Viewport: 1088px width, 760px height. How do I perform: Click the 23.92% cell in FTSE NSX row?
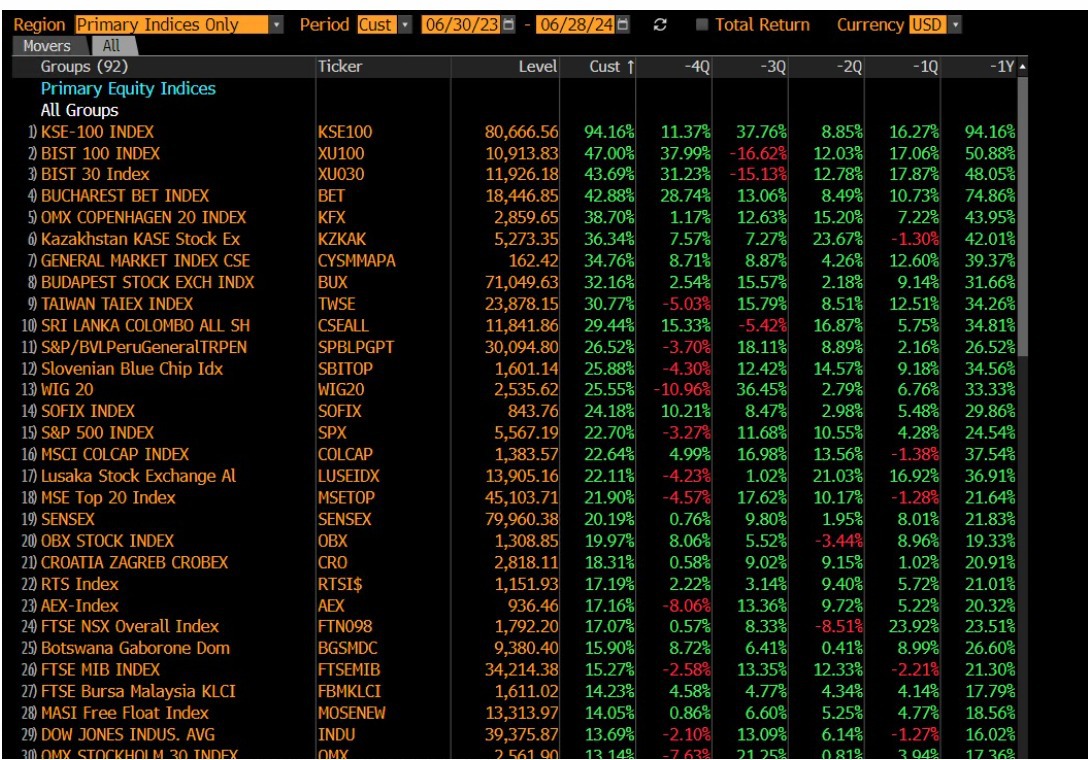[x=914, y=626]
